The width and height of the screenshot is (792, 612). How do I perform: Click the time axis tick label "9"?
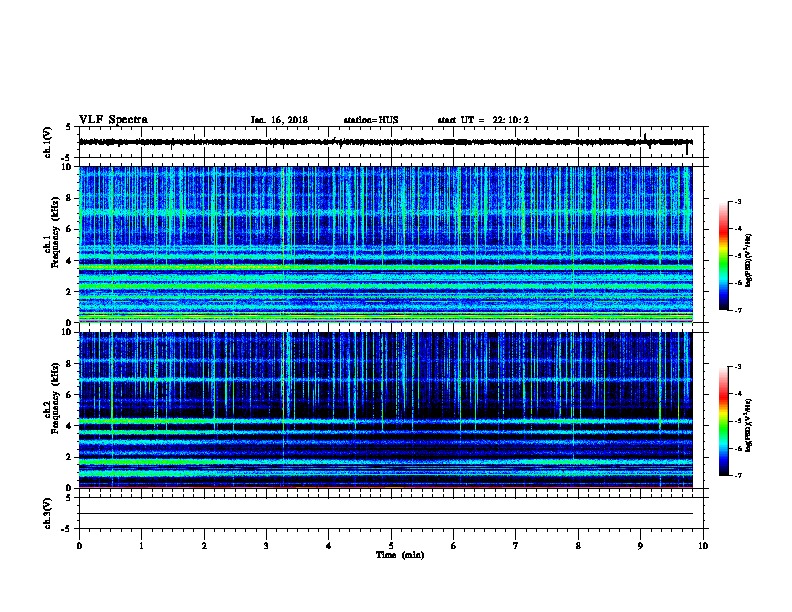(x=640, y=546)
